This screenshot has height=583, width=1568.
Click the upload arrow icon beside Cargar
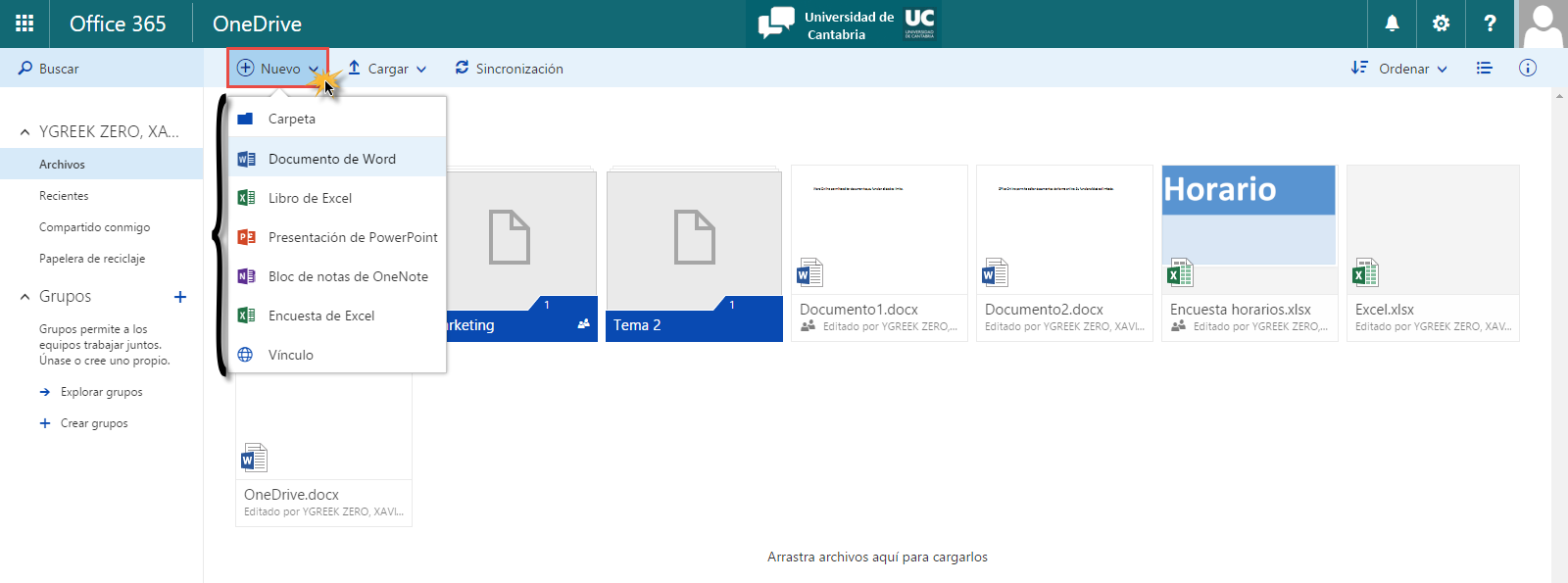[355, 68]
